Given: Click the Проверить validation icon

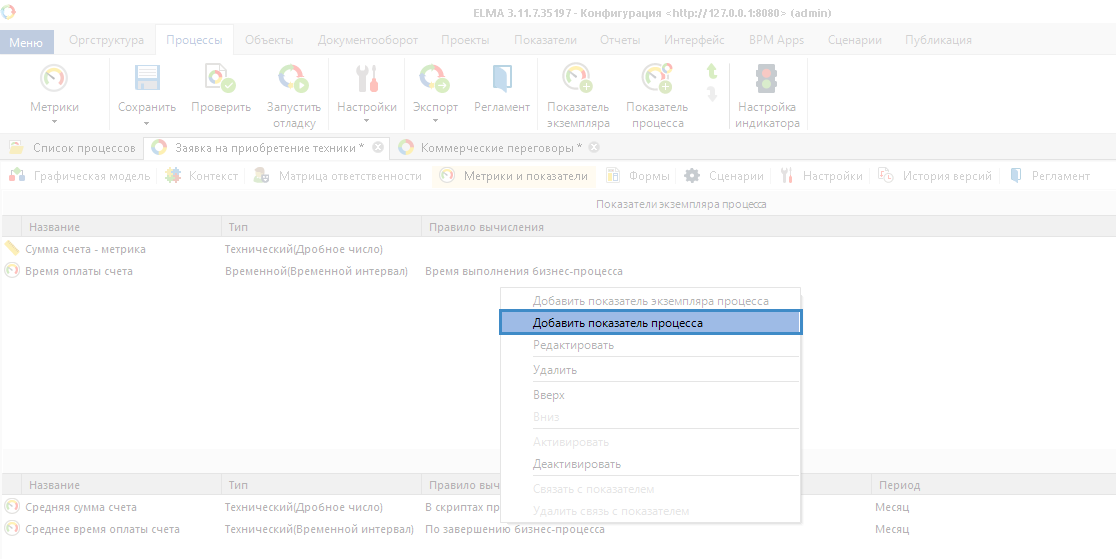Looking at the screenshot, I should point(220,80).
